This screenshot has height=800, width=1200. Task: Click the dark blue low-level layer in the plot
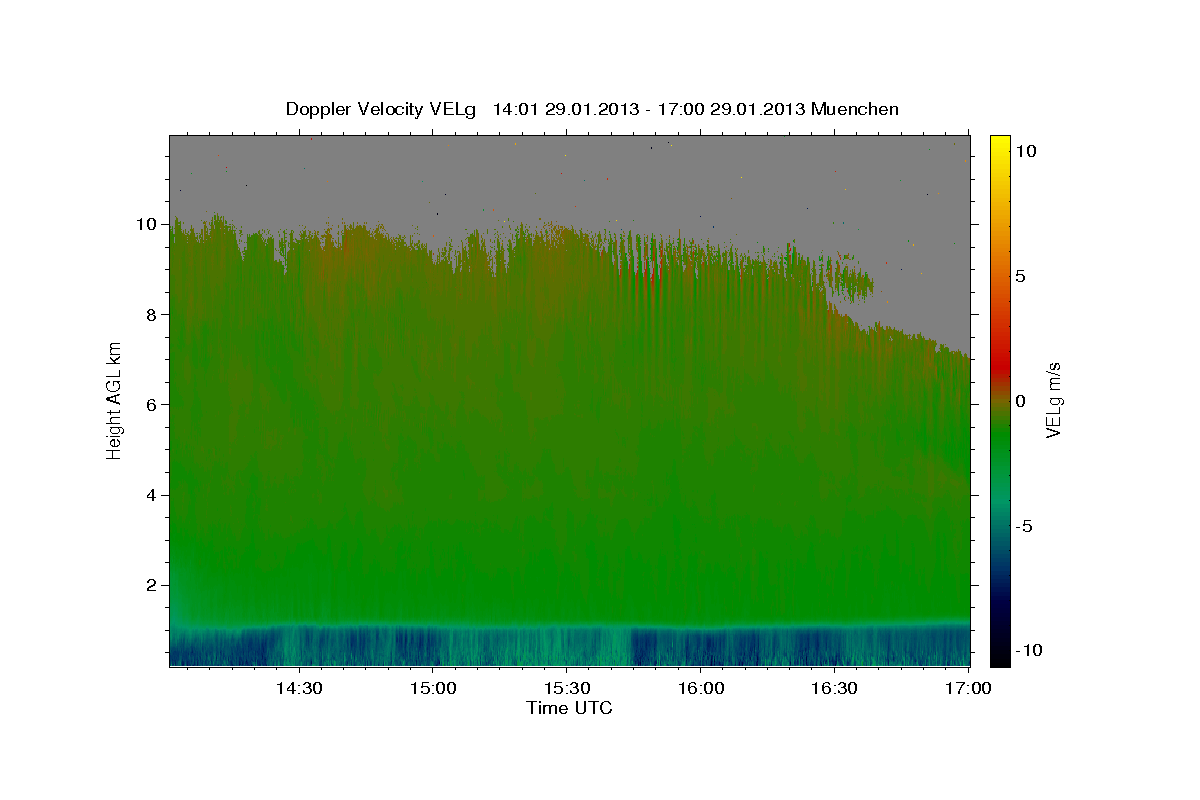click(x=570, y=646)
